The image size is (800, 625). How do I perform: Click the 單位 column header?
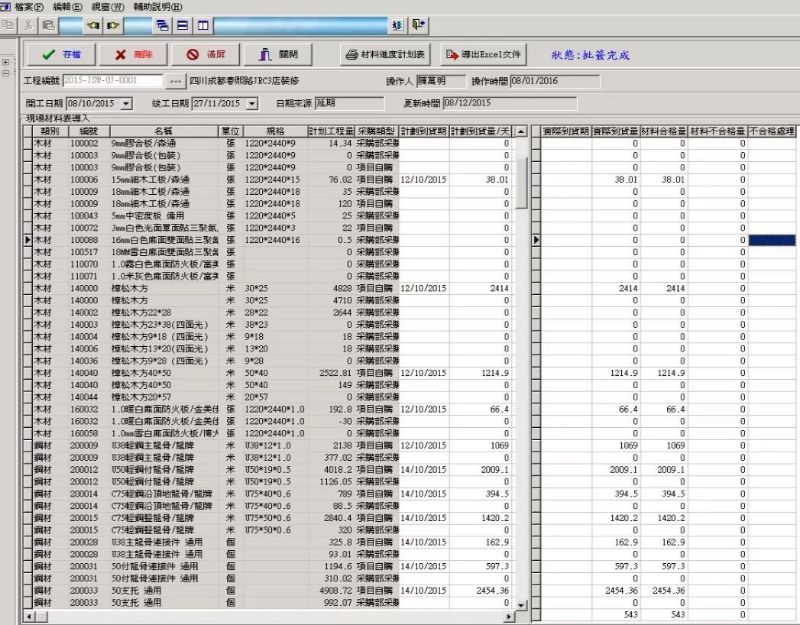[x=231, y=131]
